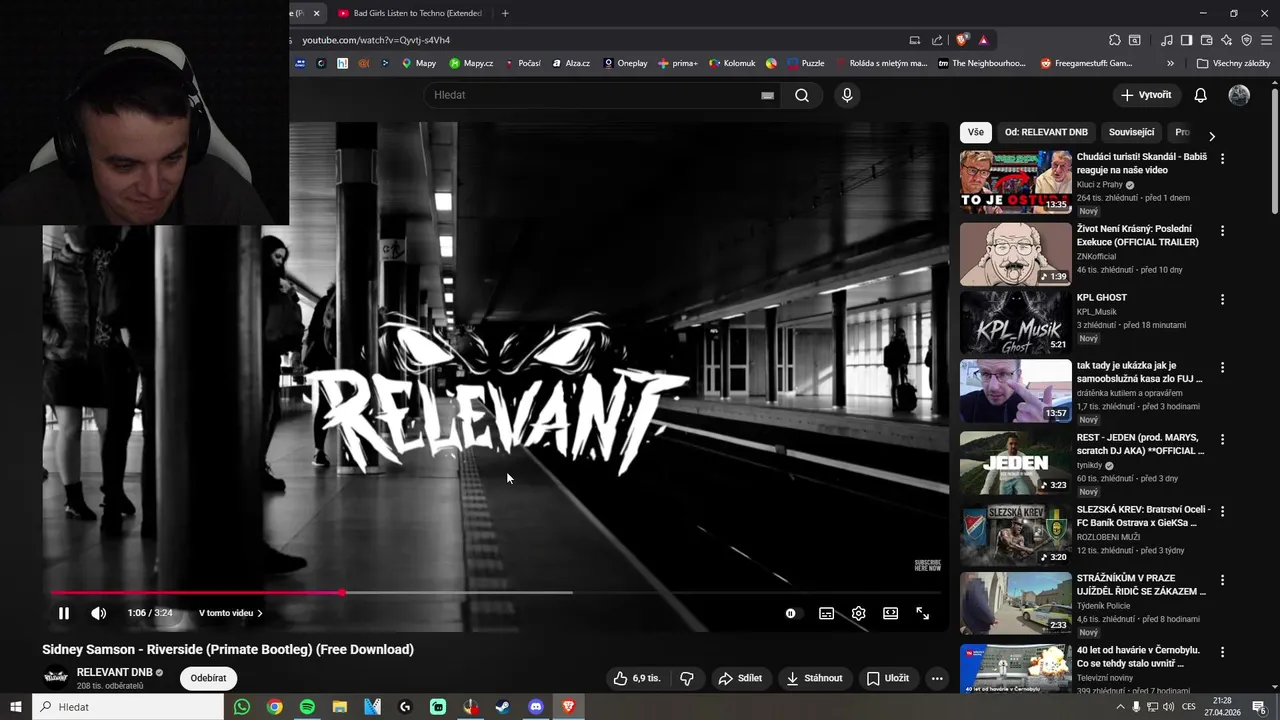1280x720 pixels.
Task: Like the video with 6,9 tis. thumbs up
Action: pyautogui.click(x=637, y=678)
